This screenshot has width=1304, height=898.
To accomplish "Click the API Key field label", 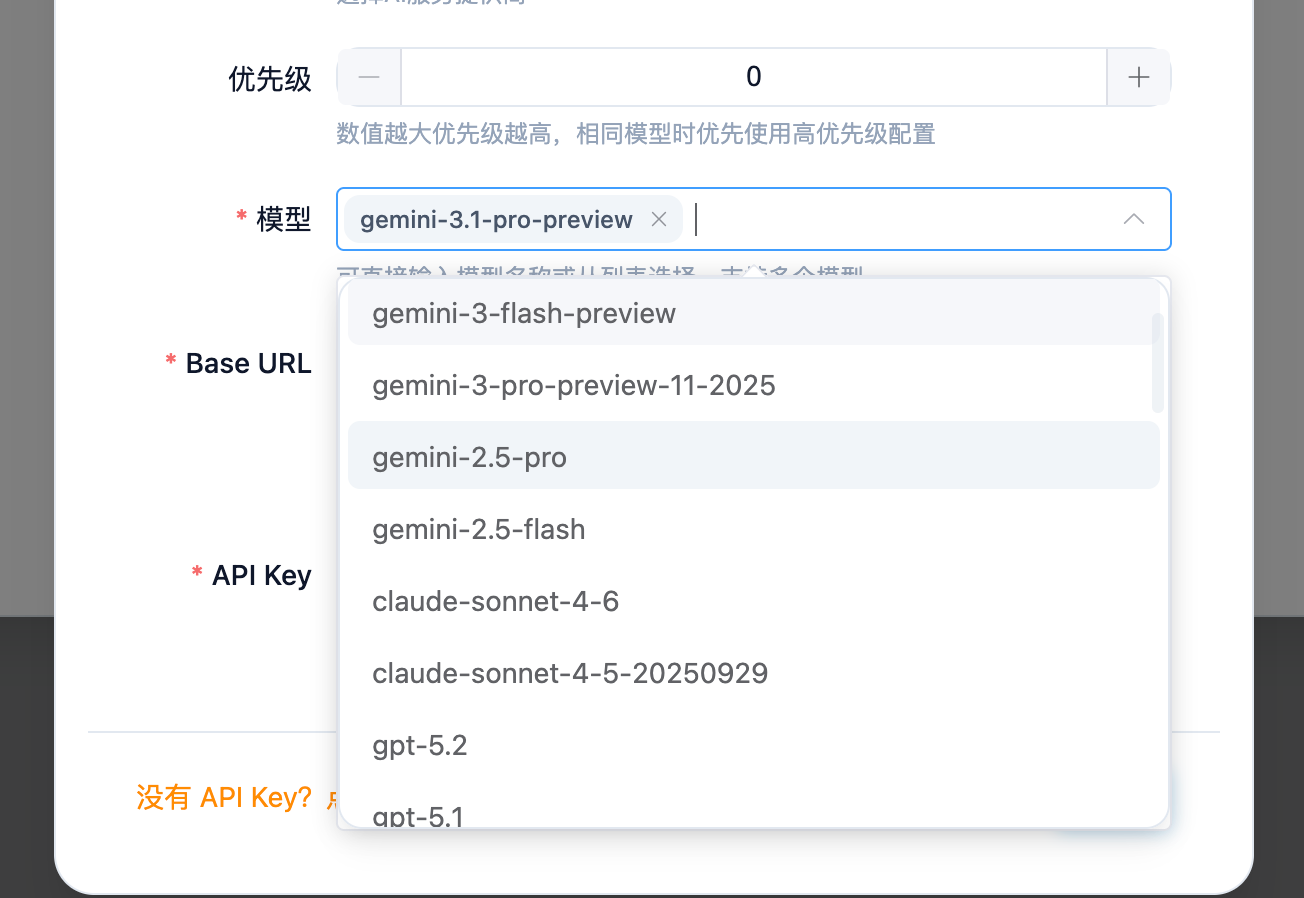I will pos(261,575).
